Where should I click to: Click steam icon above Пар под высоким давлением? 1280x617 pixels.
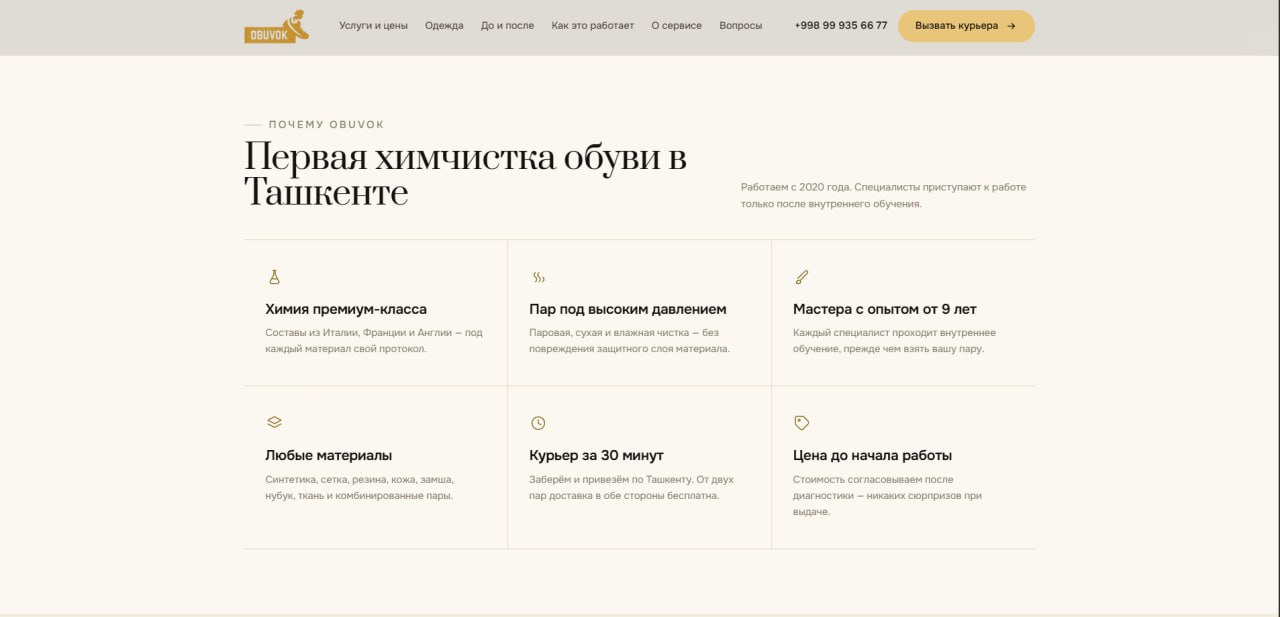(538, 277)
